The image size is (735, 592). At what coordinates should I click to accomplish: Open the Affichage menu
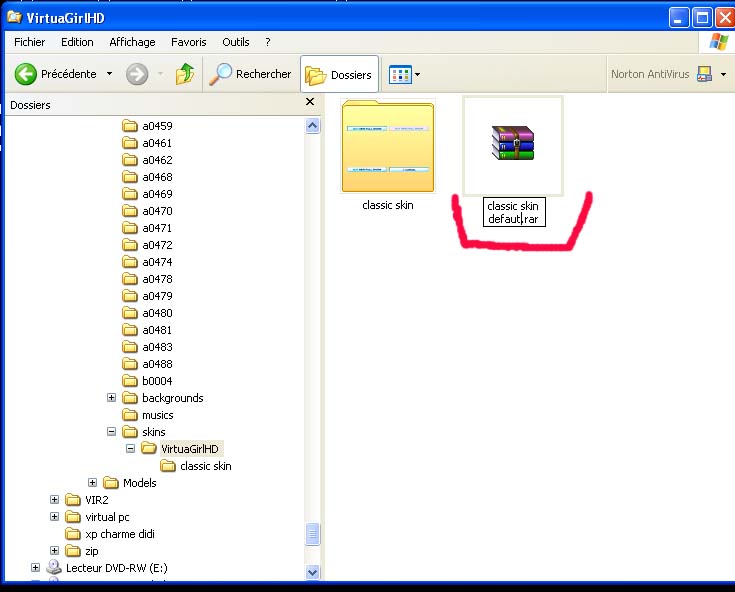[132, 42]
